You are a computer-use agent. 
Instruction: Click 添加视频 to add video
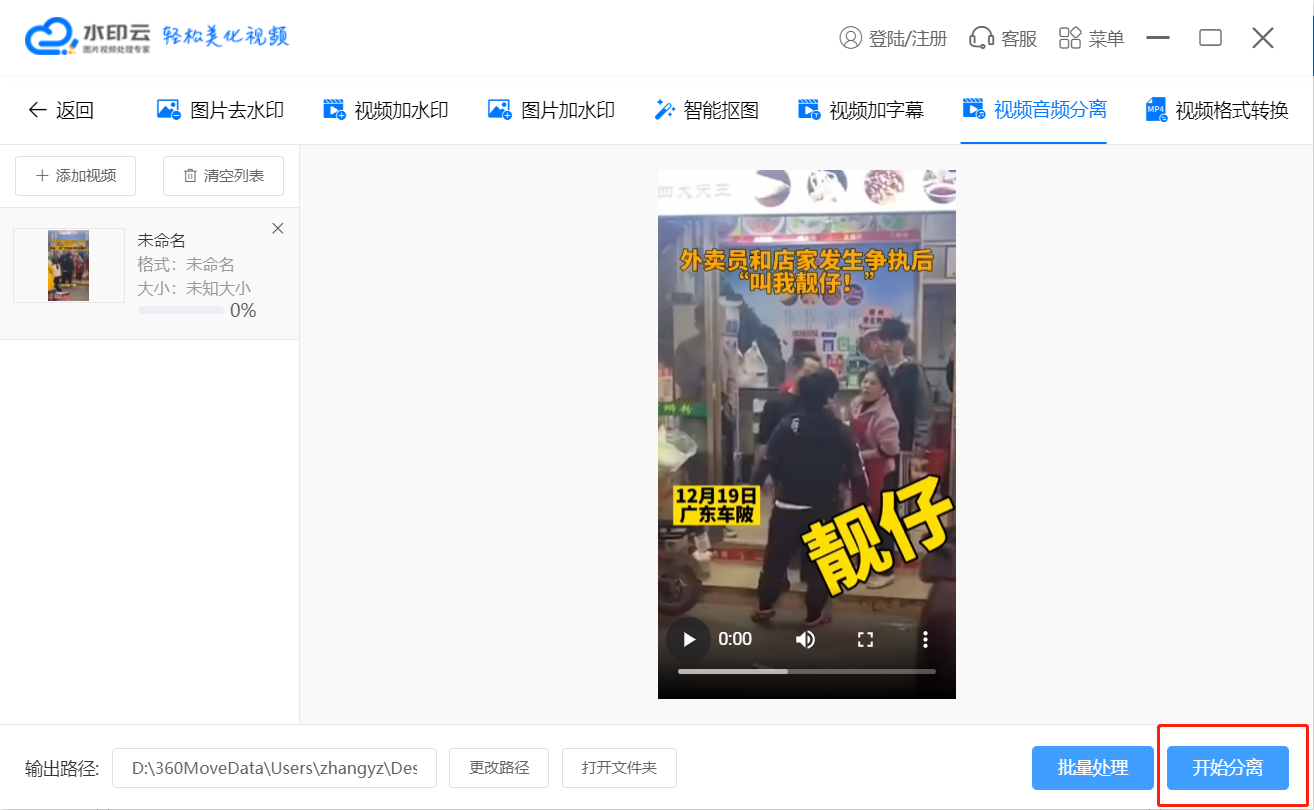76,176
